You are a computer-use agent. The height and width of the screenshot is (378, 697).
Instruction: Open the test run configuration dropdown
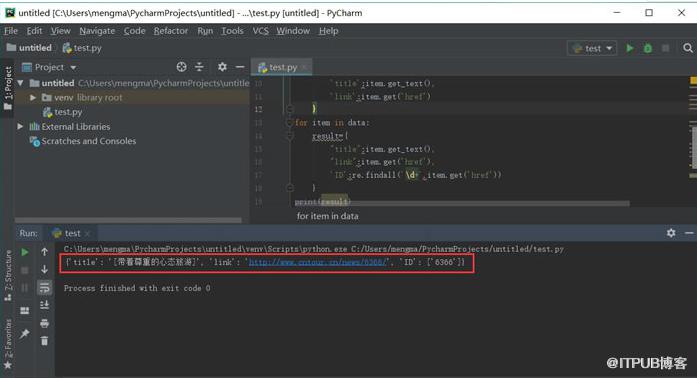[592, 48]
